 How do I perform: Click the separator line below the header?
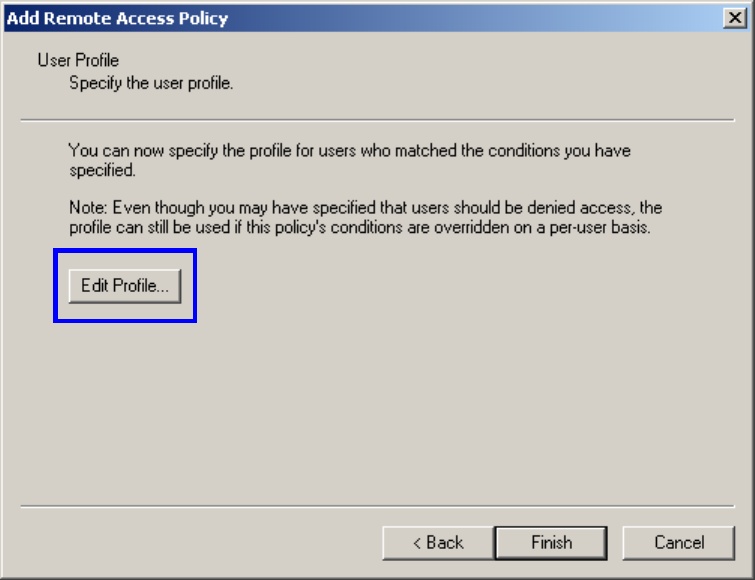point(378,120)
